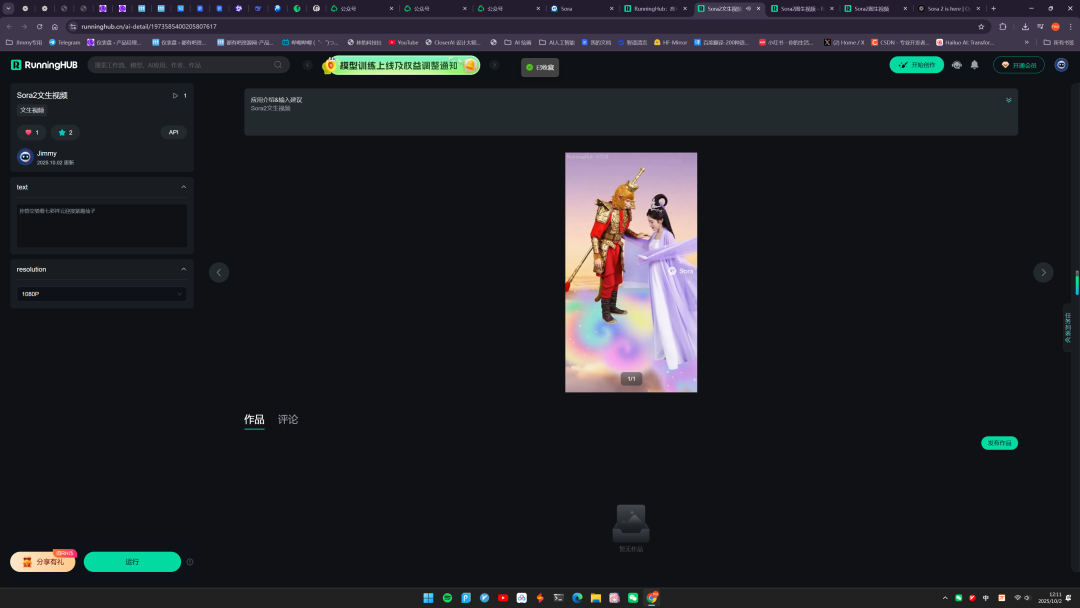Reload the browser page
This screenshot has height=608, width=1080.
[x=39, y=26]
